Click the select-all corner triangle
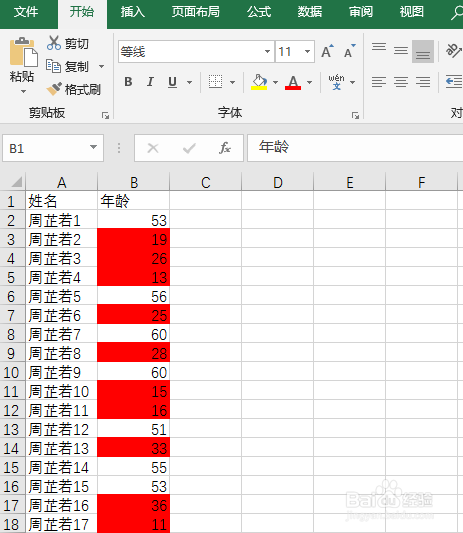 [16, 182]
